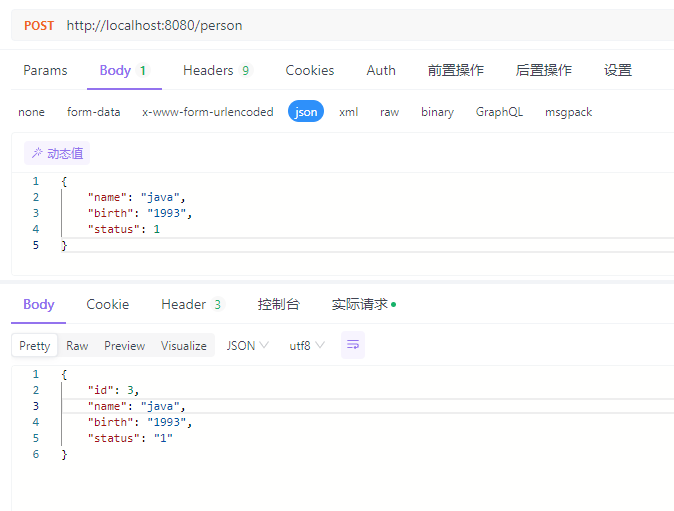Screen dimensions: 674x511
Task: Open the JSON format dropdown
Action: (248, 346)
